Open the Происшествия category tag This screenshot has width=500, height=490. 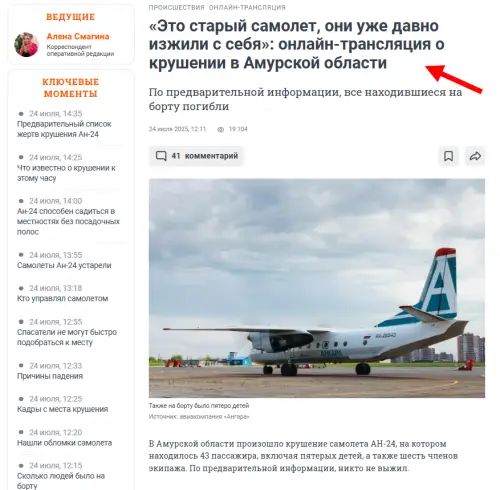click(176, 7)
